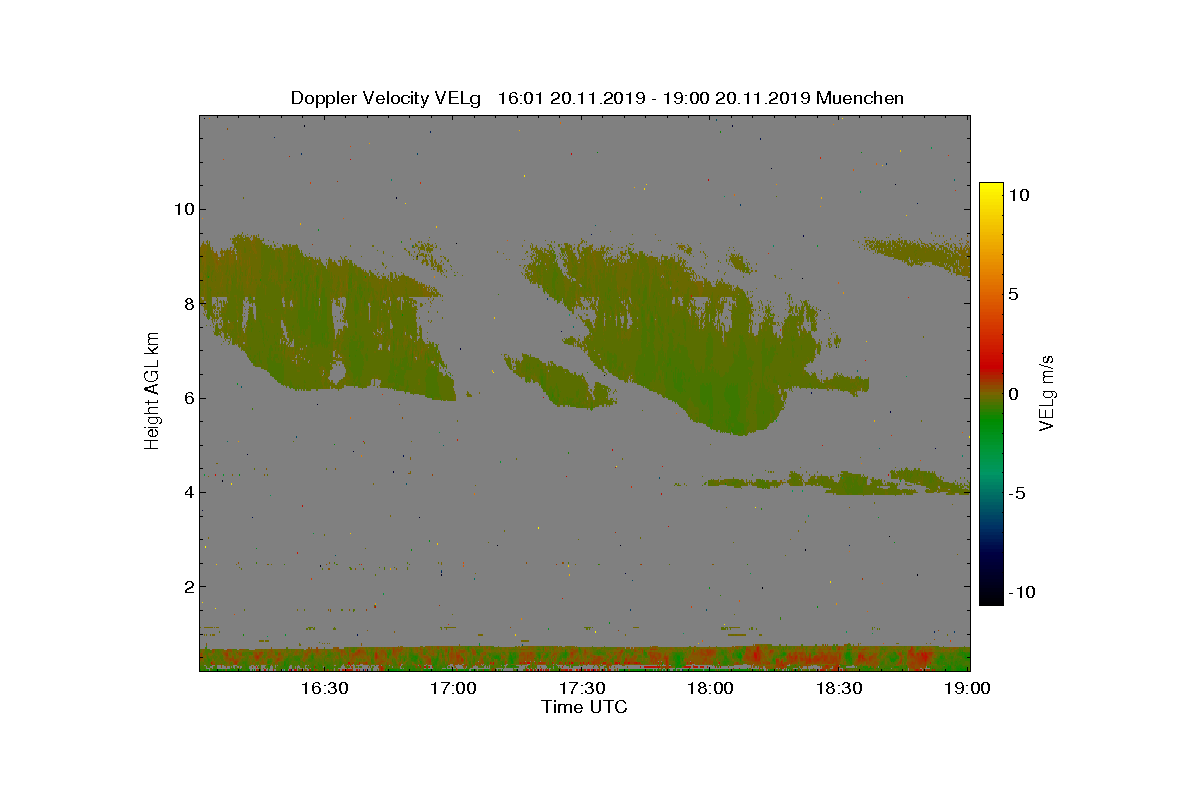Click the 18:00 time tick label

pyautogui.click(x=711, y=688)
